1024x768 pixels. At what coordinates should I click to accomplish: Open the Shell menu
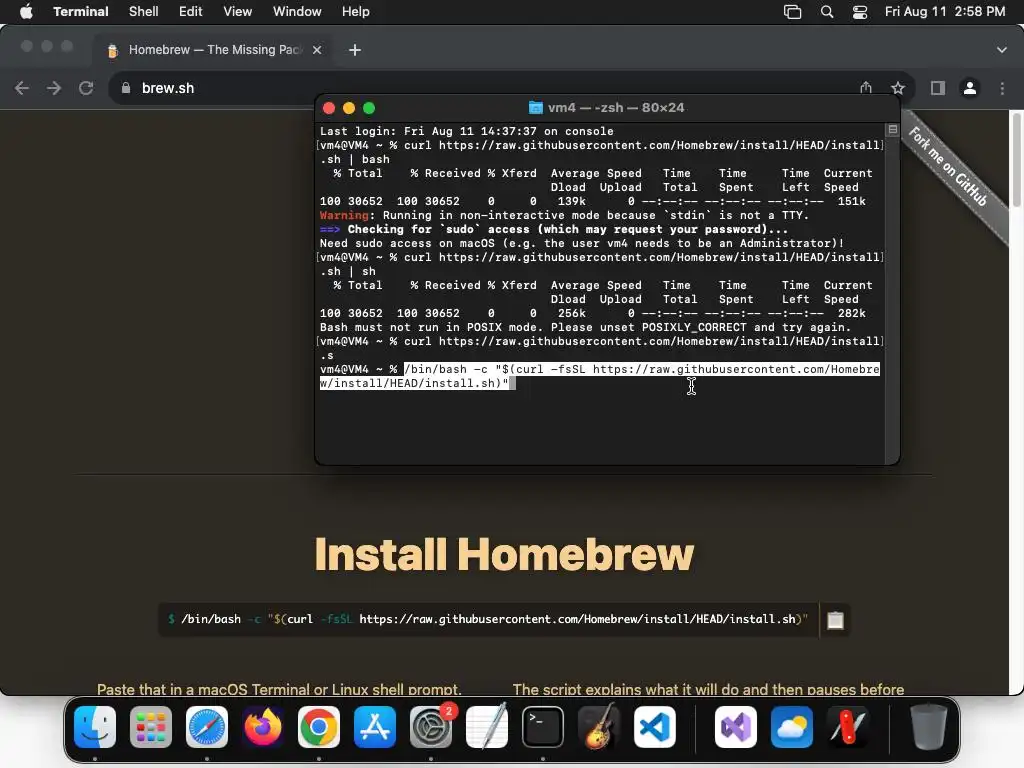point(144,12)
